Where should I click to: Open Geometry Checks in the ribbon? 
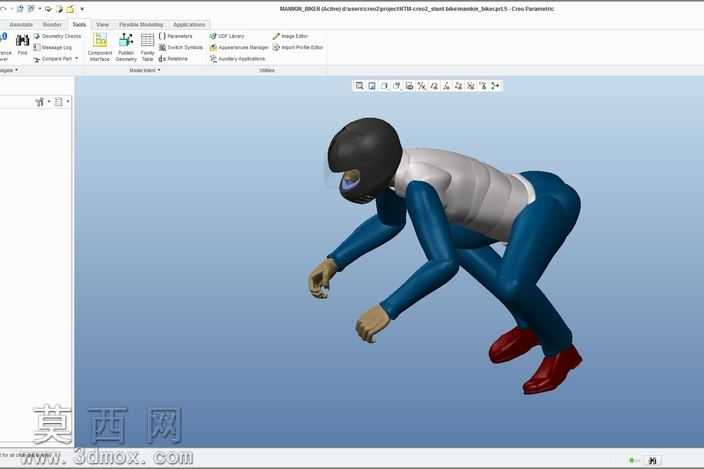(57, 36)
